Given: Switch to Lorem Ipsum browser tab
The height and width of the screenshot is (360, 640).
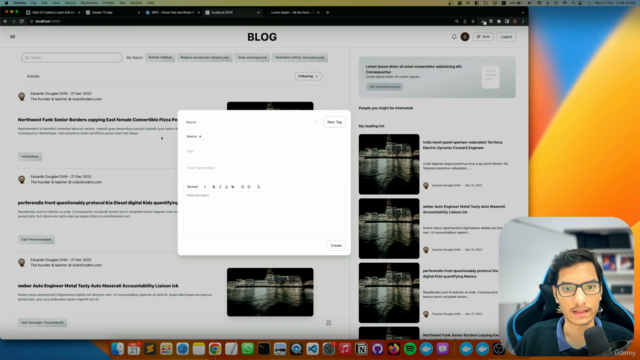Looking at the screenshot, I should click(292, 13).
